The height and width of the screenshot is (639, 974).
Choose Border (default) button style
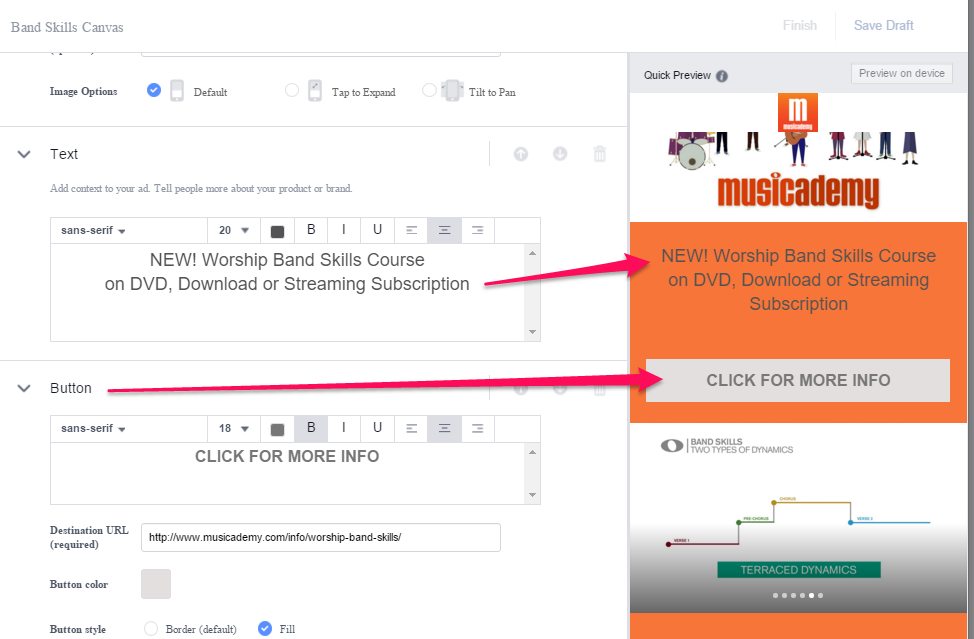151,628
